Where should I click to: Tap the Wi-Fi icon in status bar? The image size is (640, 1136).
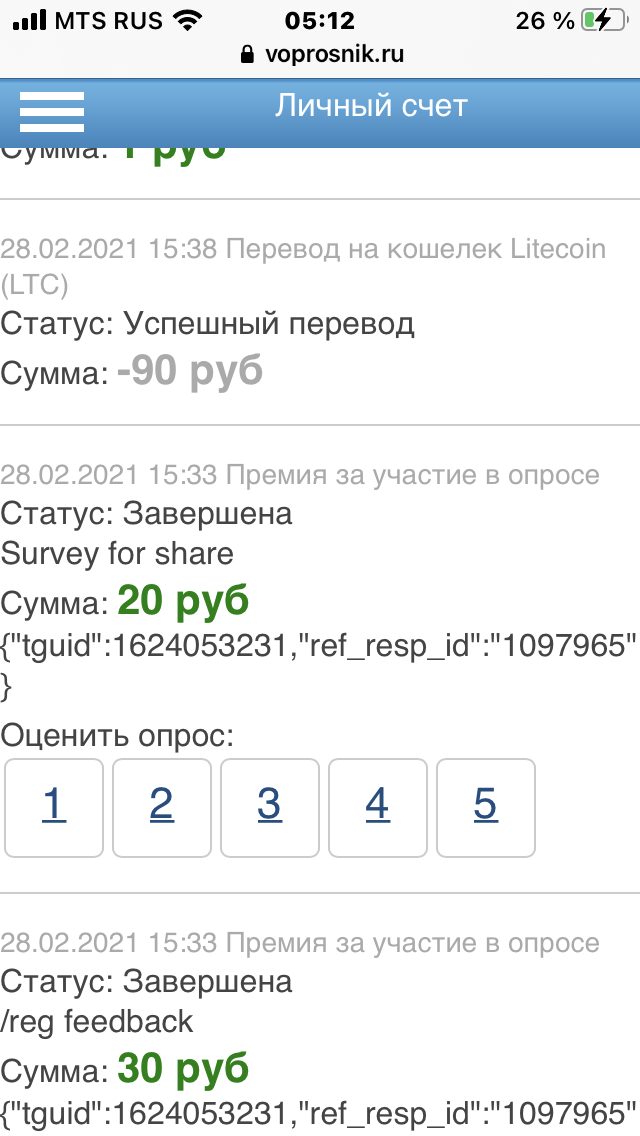click(186, 20)
